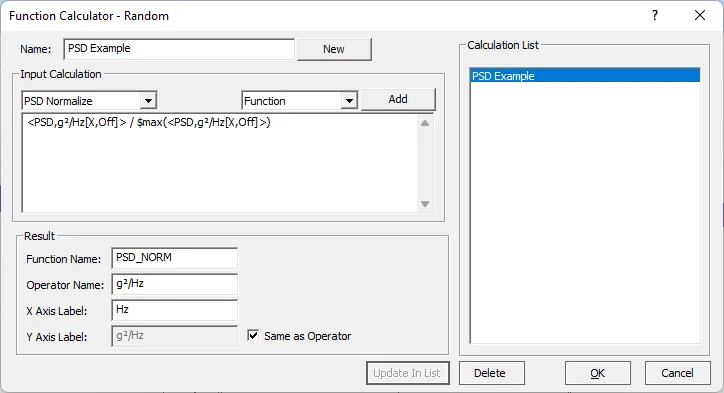The image size is (724, 393).
Task: Select PSD Example in Calculation List
Action: [585, 76]
